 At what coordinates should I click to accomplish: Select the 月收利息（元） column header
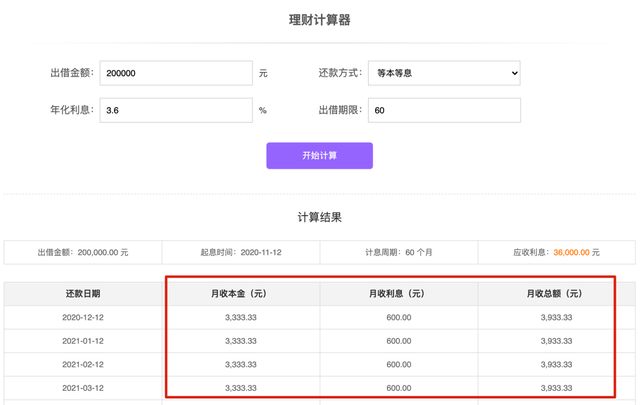coord(399,294)
